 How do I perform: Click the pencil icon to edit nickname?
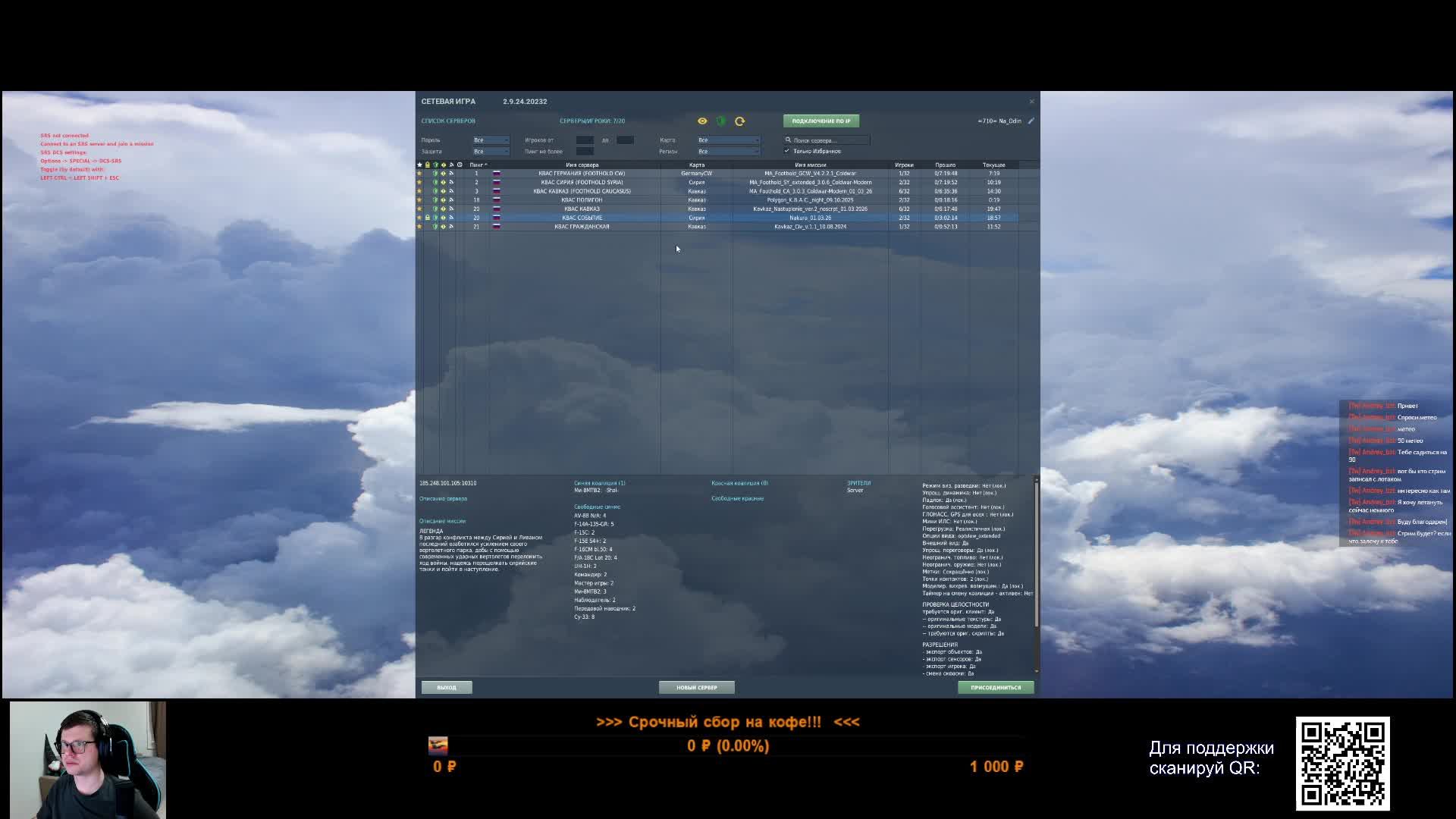pyautogui.click(x=1031, y=121)
